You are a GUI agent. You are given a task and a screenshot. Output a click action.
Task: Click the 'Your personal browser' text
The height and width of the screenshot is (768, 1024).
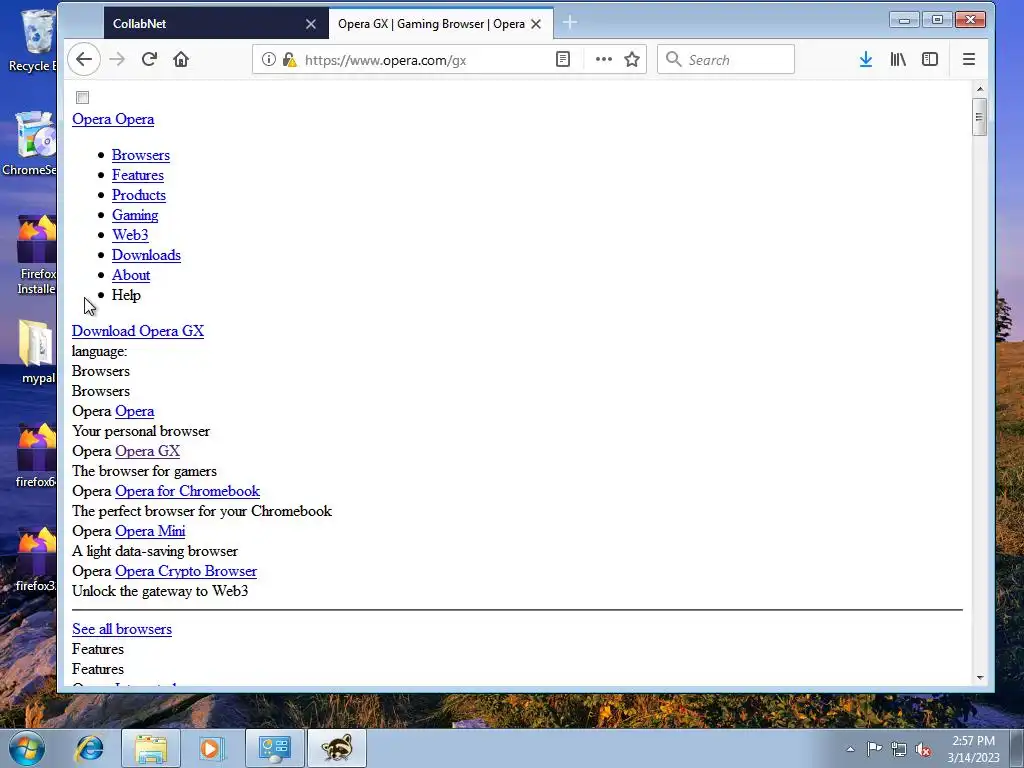pyautogui.click(x=141, y=431)
